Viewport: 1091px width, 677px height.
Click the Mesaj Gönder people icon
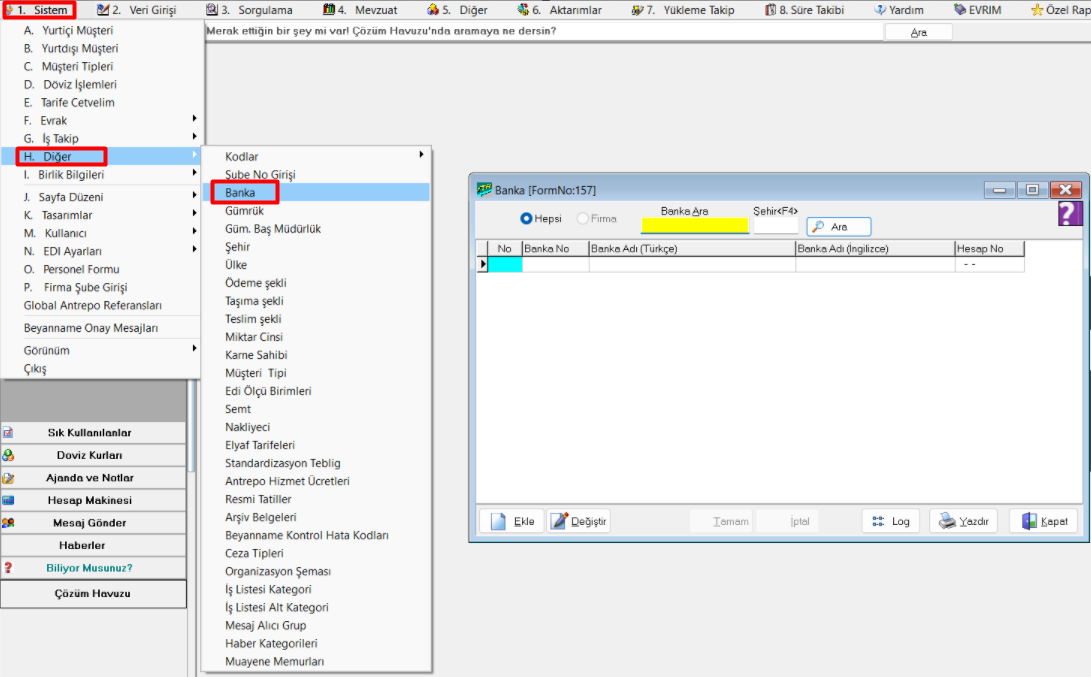[8, 523]
